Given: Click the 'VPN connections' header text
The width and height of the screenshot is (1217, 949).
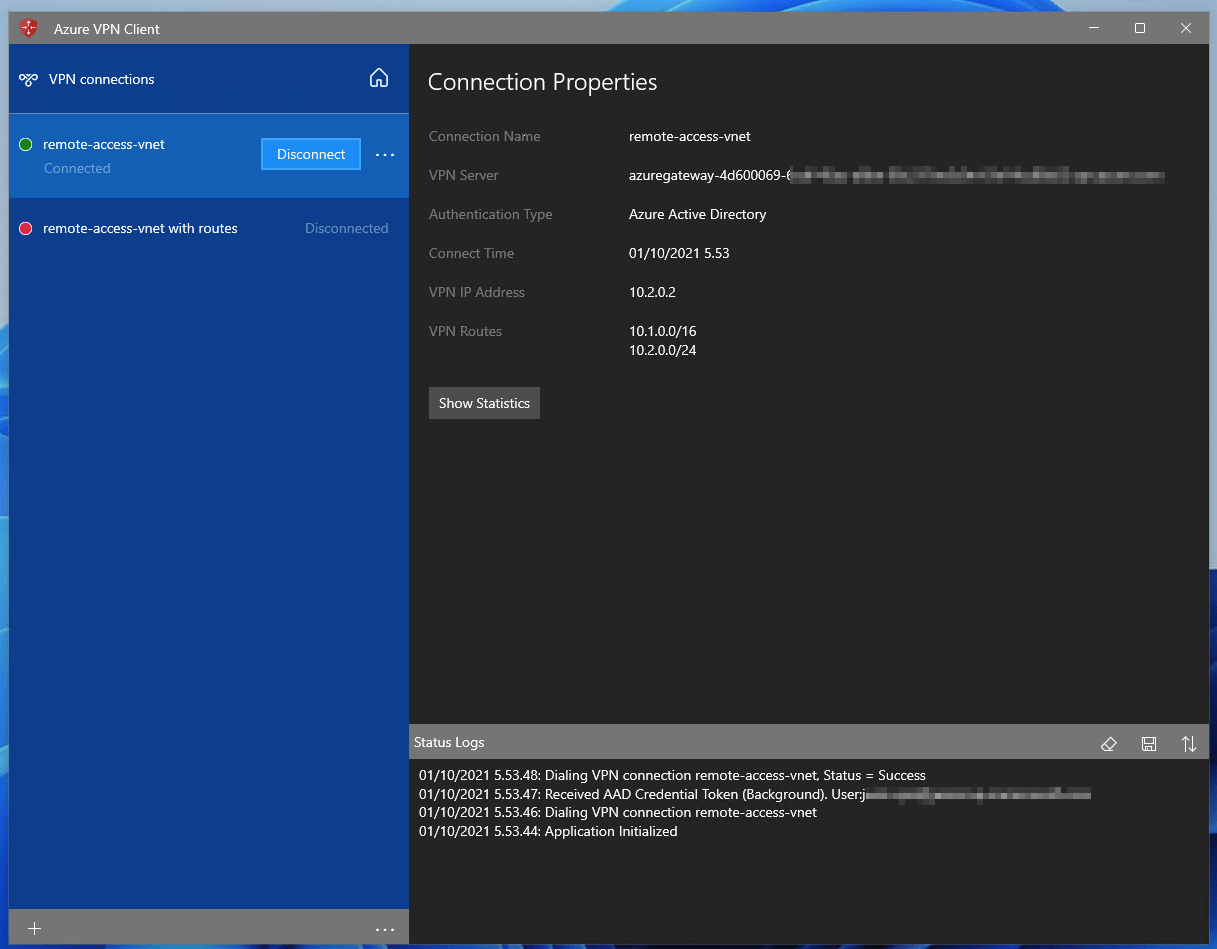Looking at the screenshot, I should coord(102,79).
